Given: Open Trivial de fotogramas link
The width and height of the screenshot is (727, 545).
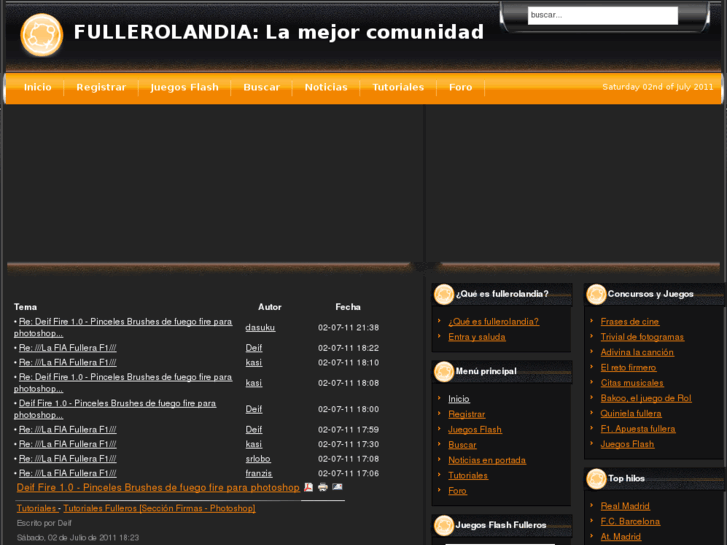Looking at the screenshot, I should (642, 337).
